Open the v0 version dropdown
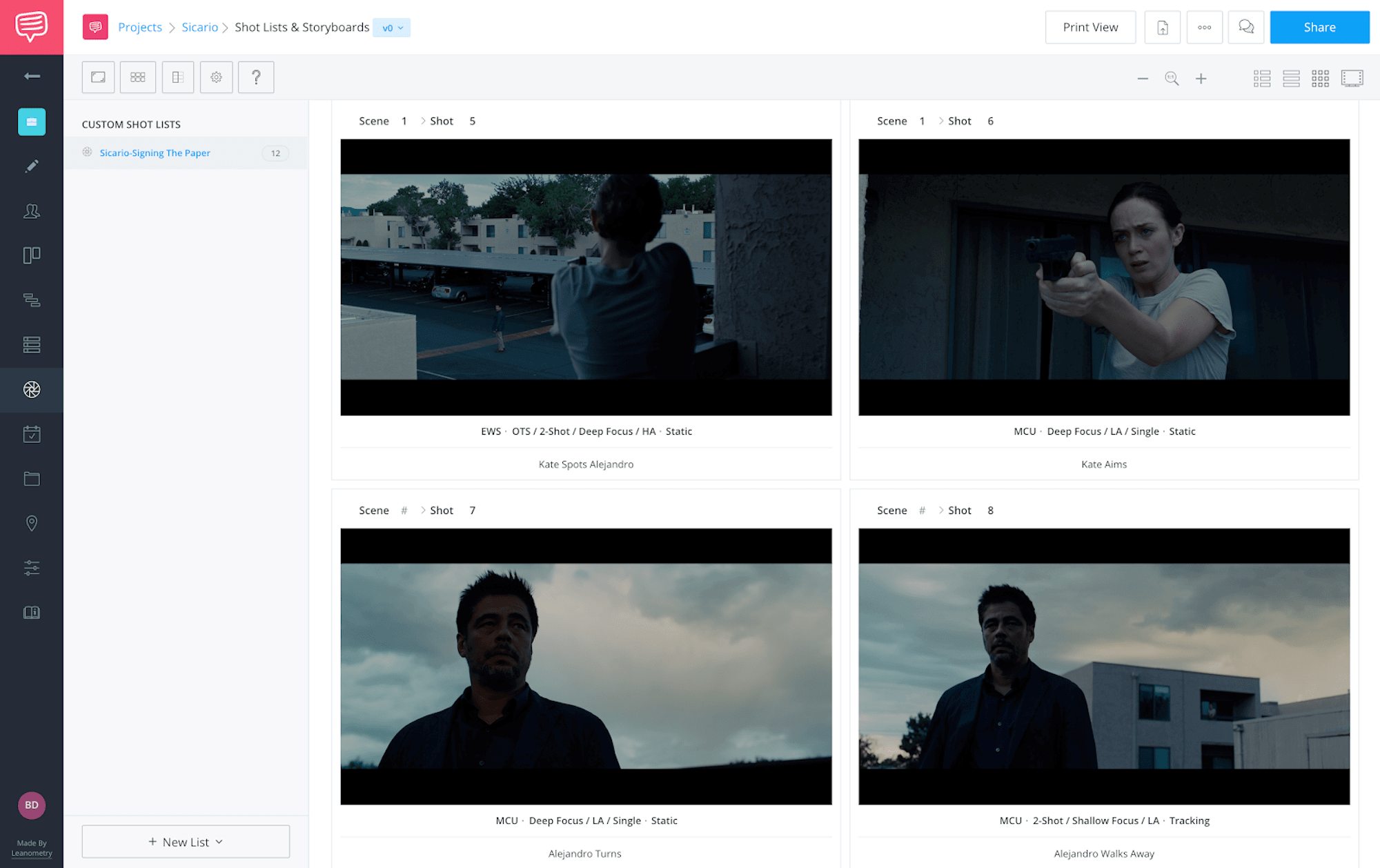 click(392, 28)
